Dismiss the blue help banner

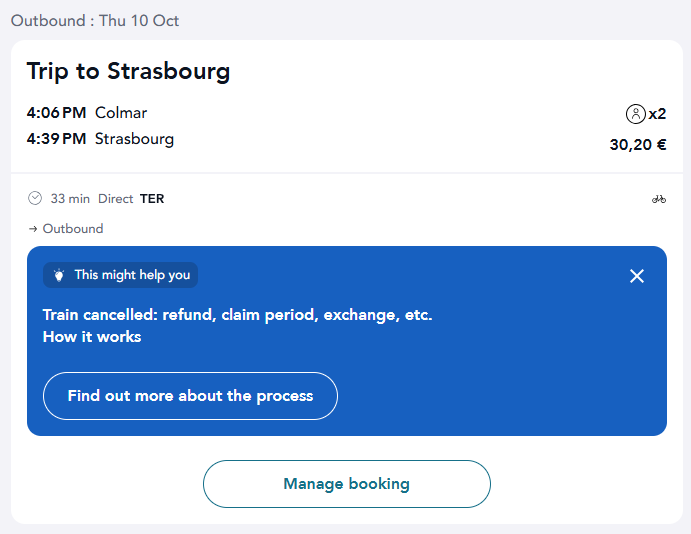coord(636,276)
